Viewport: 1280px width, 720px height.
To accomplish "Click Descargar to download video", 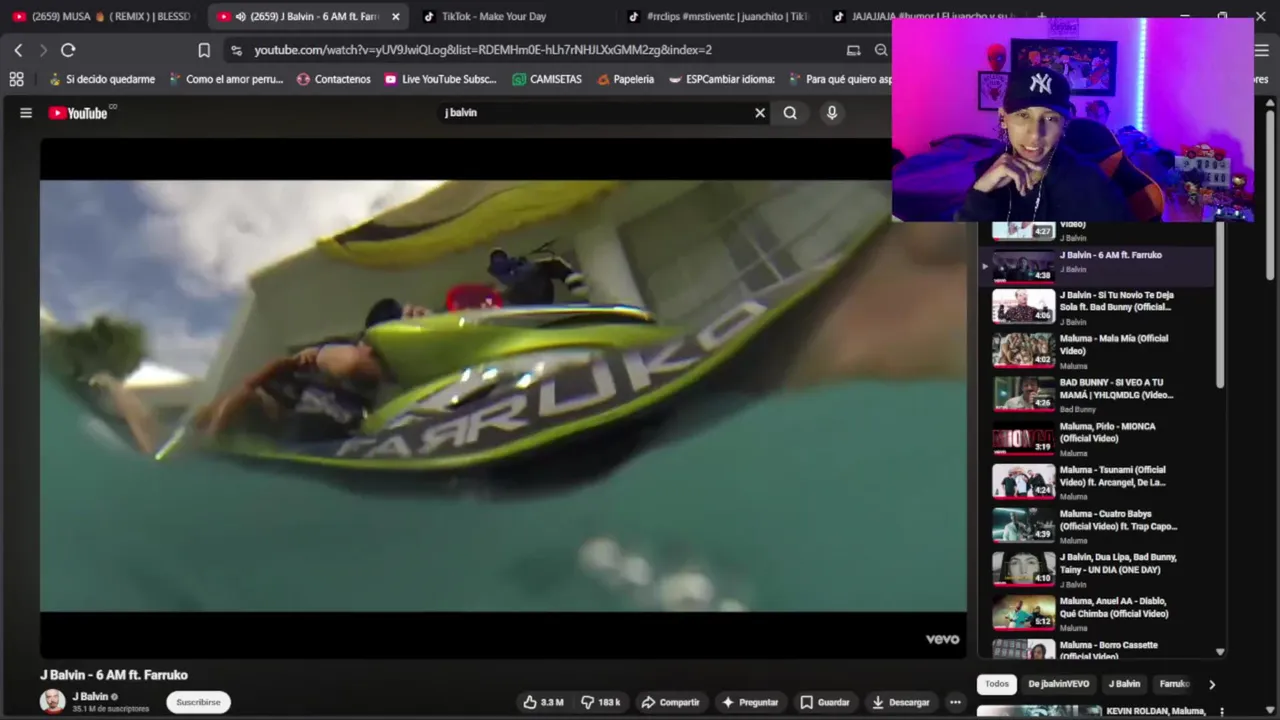I will [x=900, y=702].
